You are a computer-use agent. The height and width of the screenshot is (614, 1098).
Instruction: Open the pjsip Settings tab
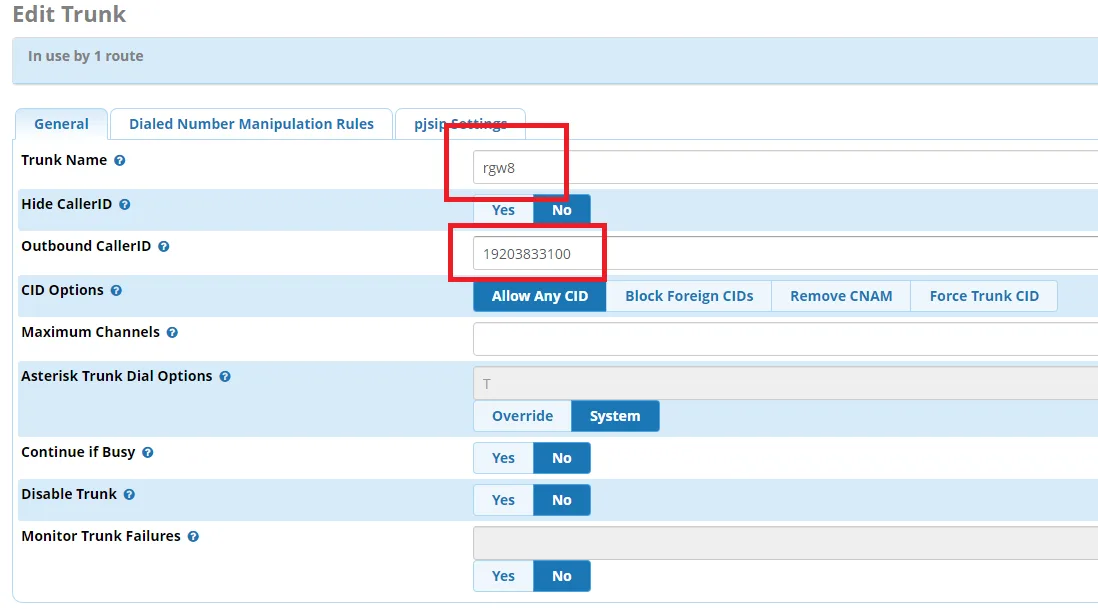pyautogui.click(x=460, y=124)
